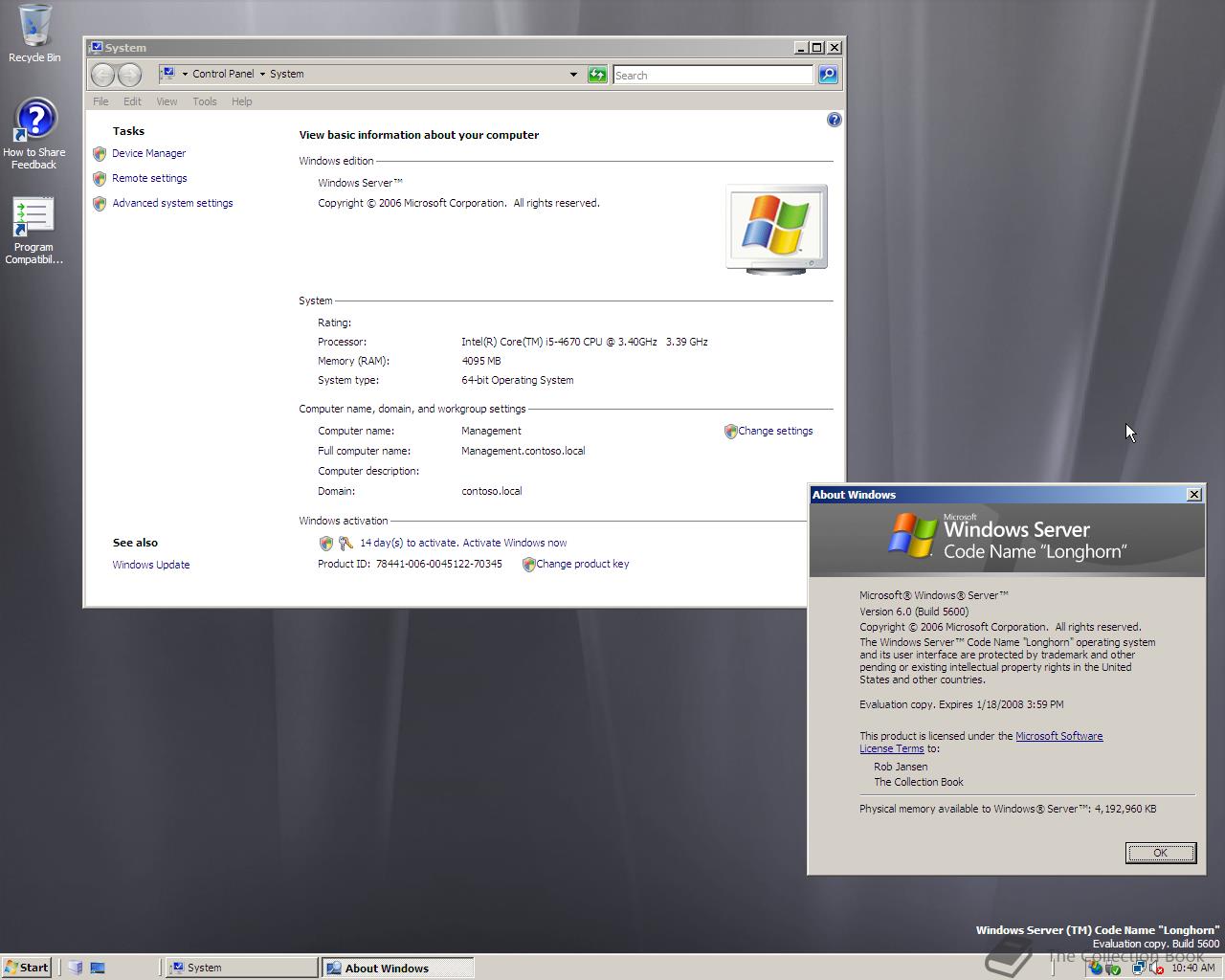Click the 64-bit Operating System text

517,380
